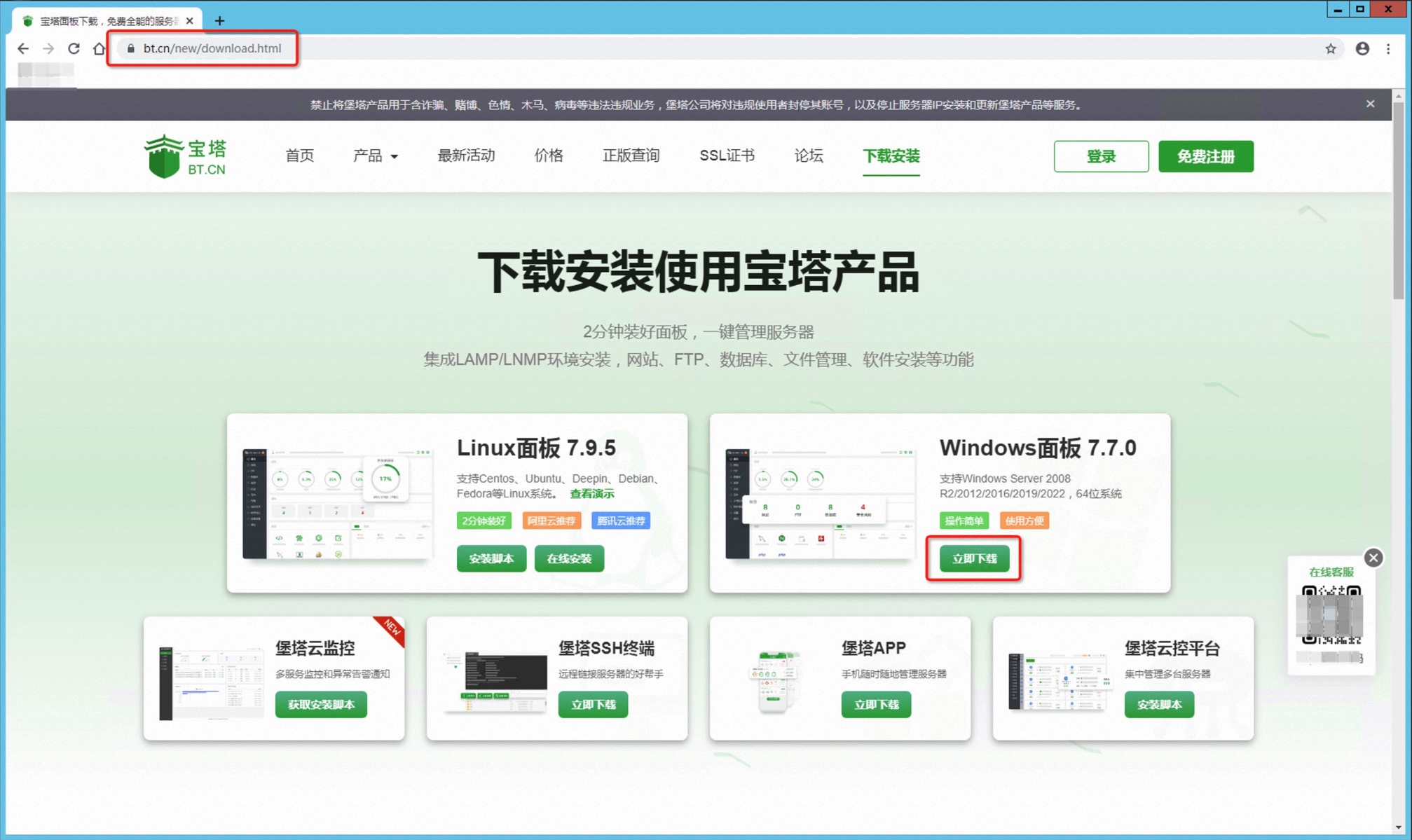The image size is (1412, 840).
Task: Click the scrollbar down arrow
Action: click(1399, 827)
